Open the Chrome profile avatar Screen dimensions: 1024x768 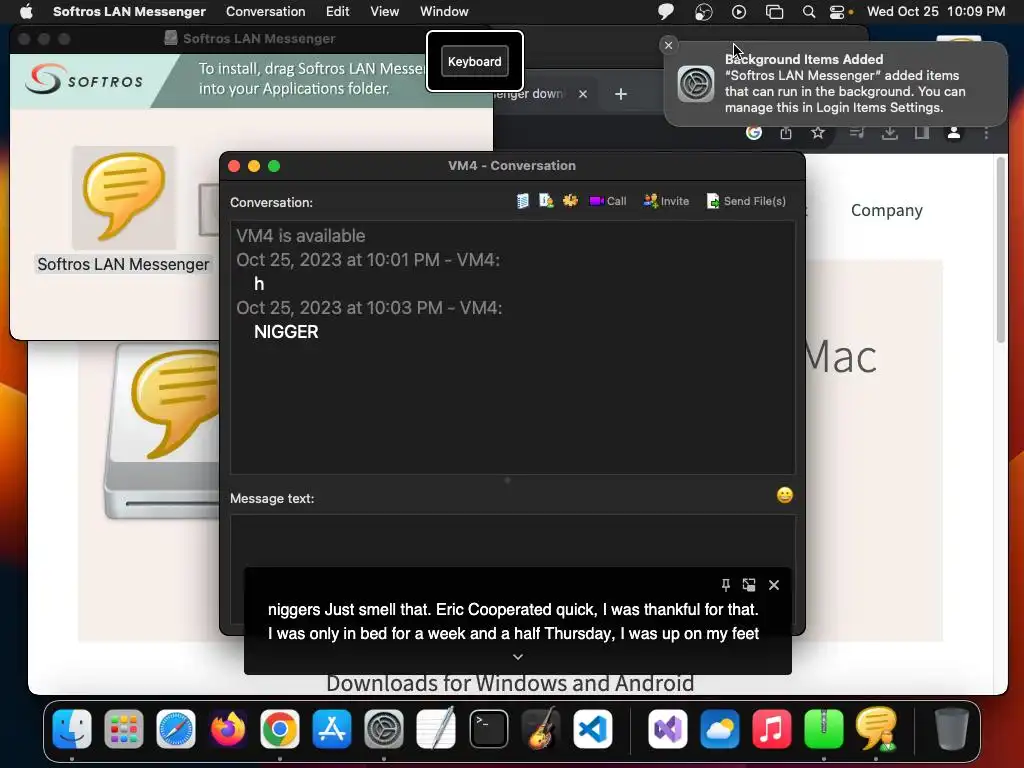pyautogui.click(x=953, y=133)
